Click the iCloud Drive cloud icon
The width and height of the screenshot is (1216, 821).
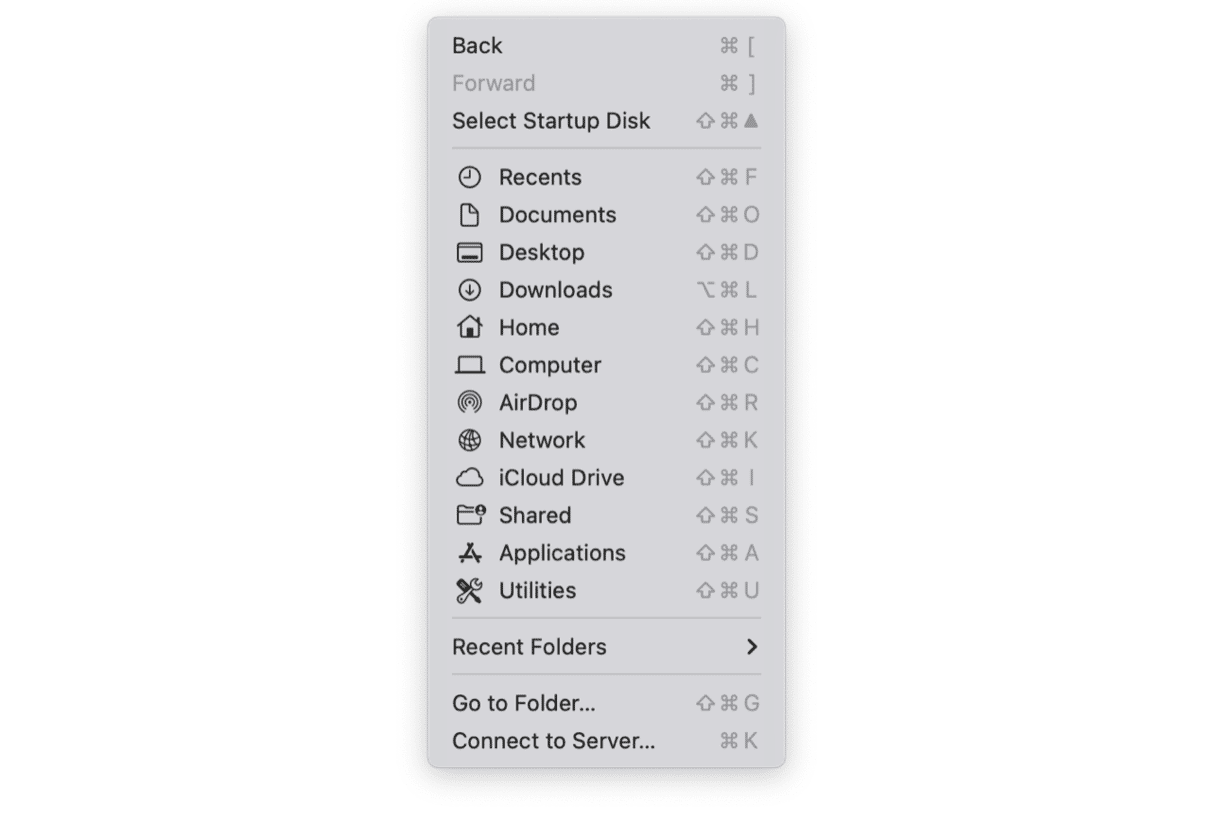(x=469, y=478)
